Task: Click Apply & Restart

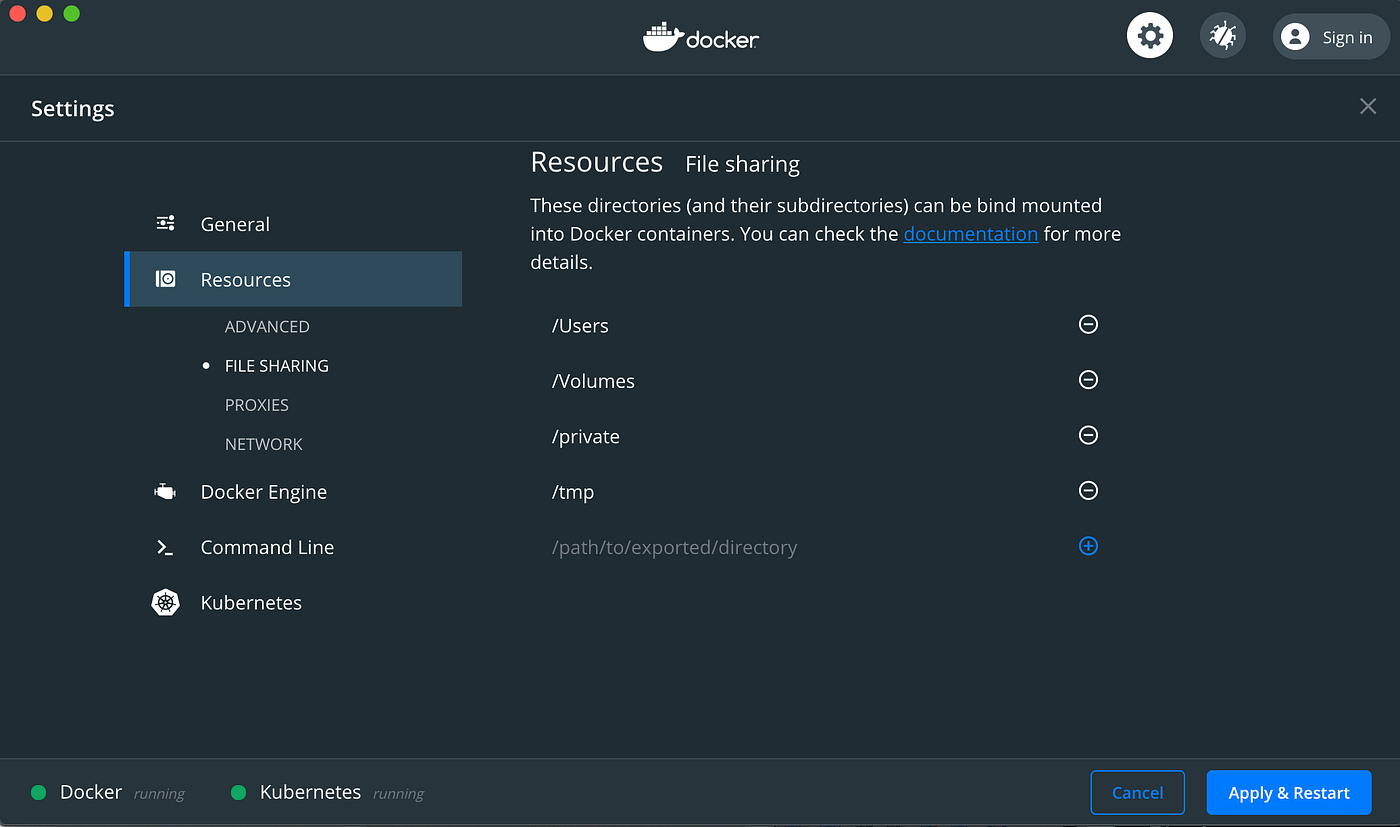Action: tap(1289, 793)
